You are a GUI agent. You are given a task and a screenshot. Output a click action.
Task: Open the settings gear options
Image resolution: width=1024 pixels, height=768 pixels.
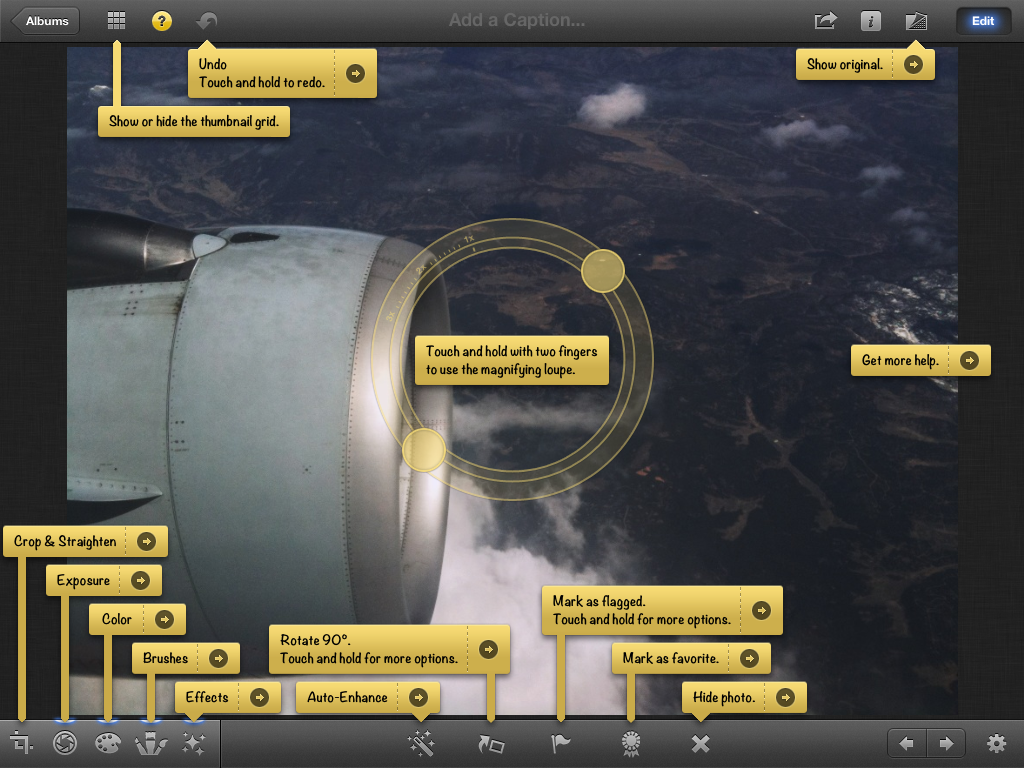click(x=996, y=743)
